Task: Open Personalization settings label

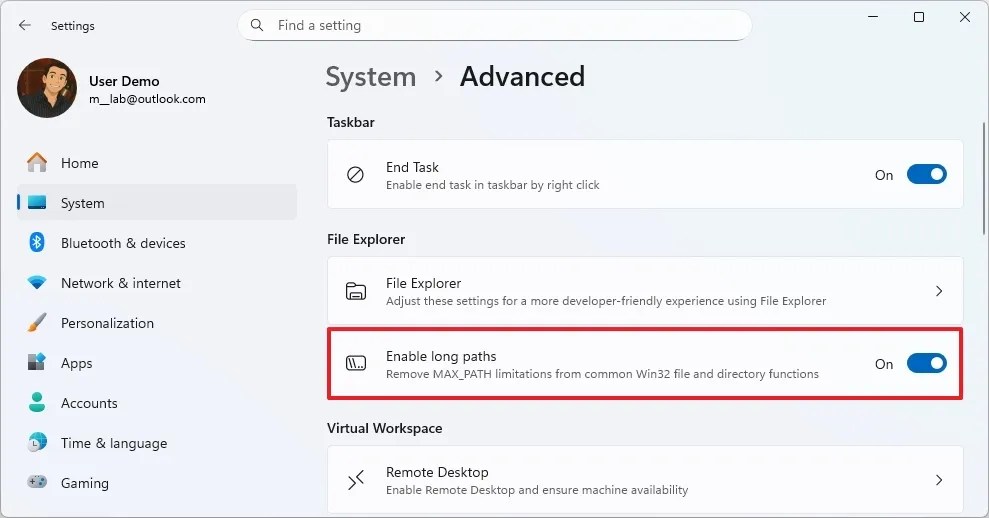Action: (x=107, y=323)
